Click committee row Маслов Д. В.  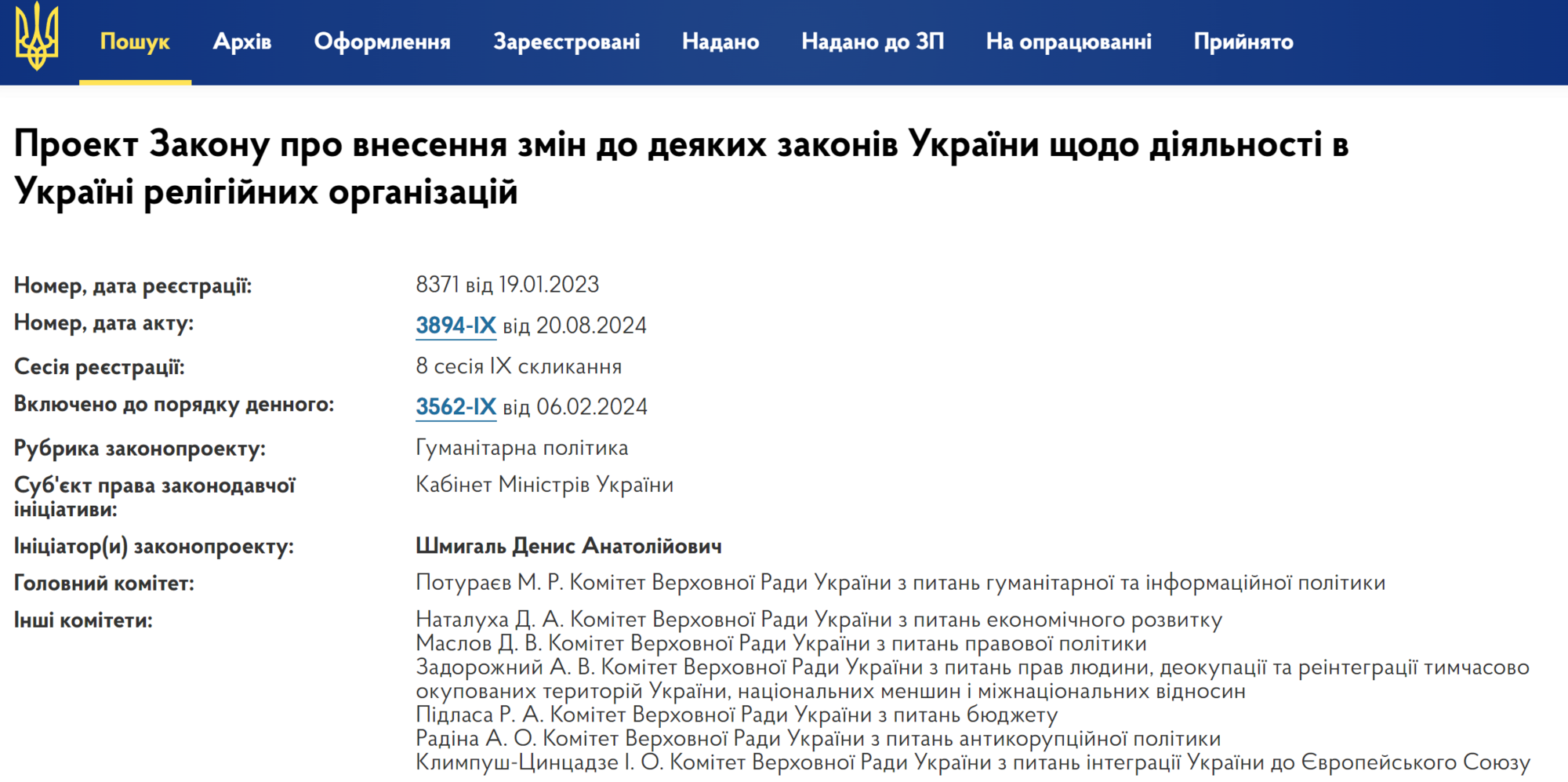tap(781, 643)
